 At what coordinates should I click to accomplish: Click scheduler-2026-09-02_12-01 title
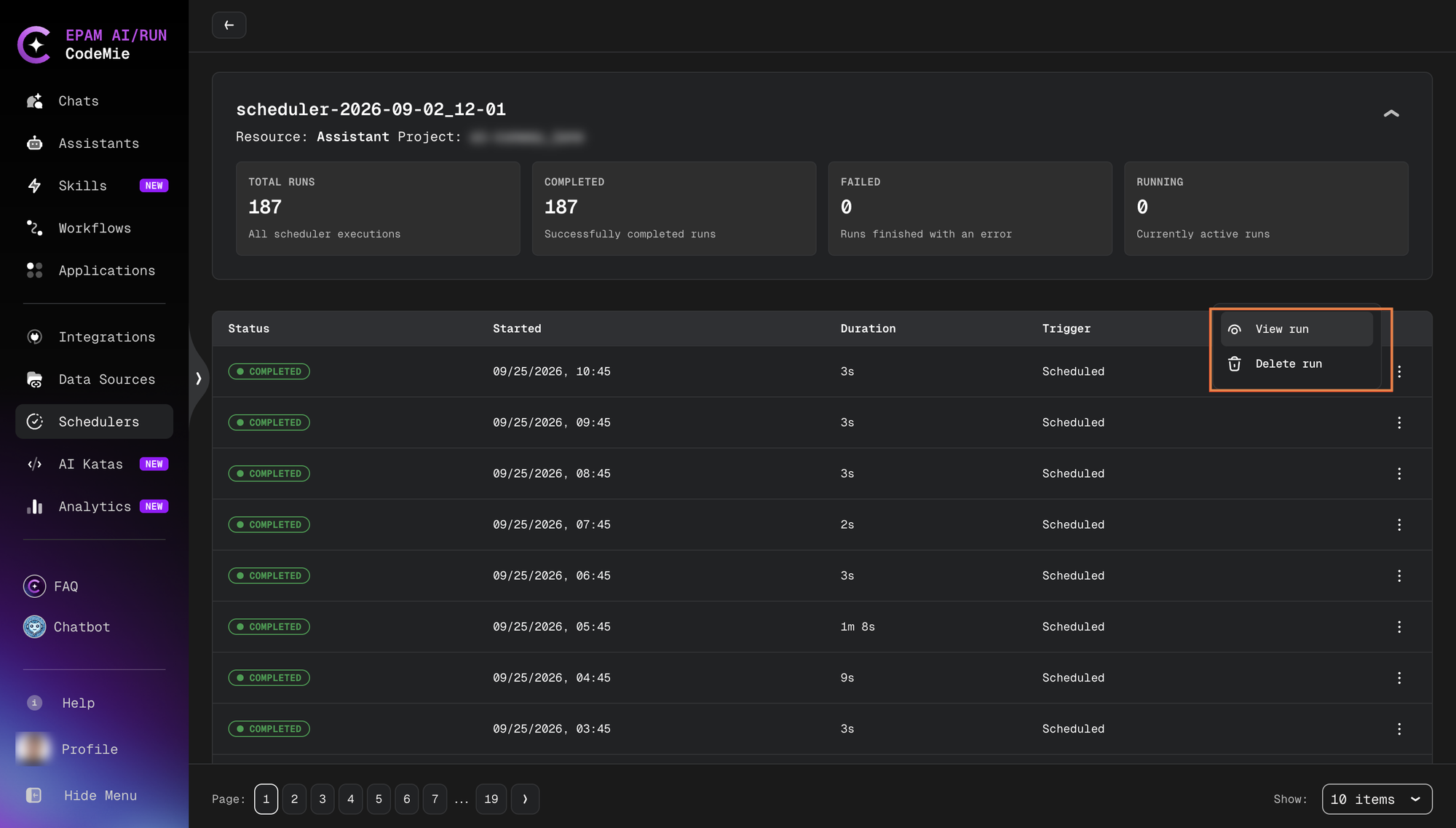tap(371, 109)
